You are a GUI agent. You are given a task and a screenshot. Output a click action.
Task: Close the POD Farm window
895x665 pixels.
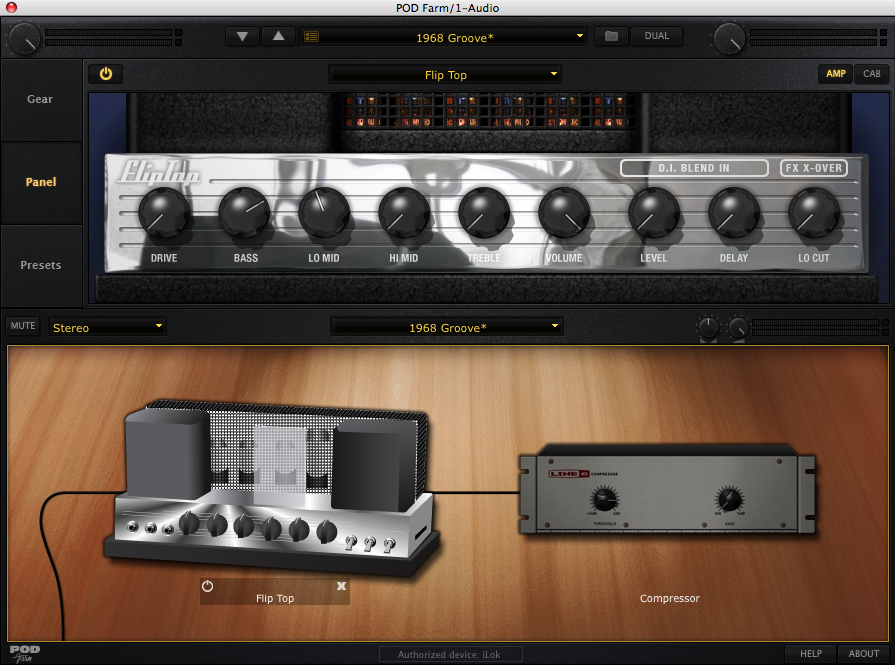click(x=11, y=7)
